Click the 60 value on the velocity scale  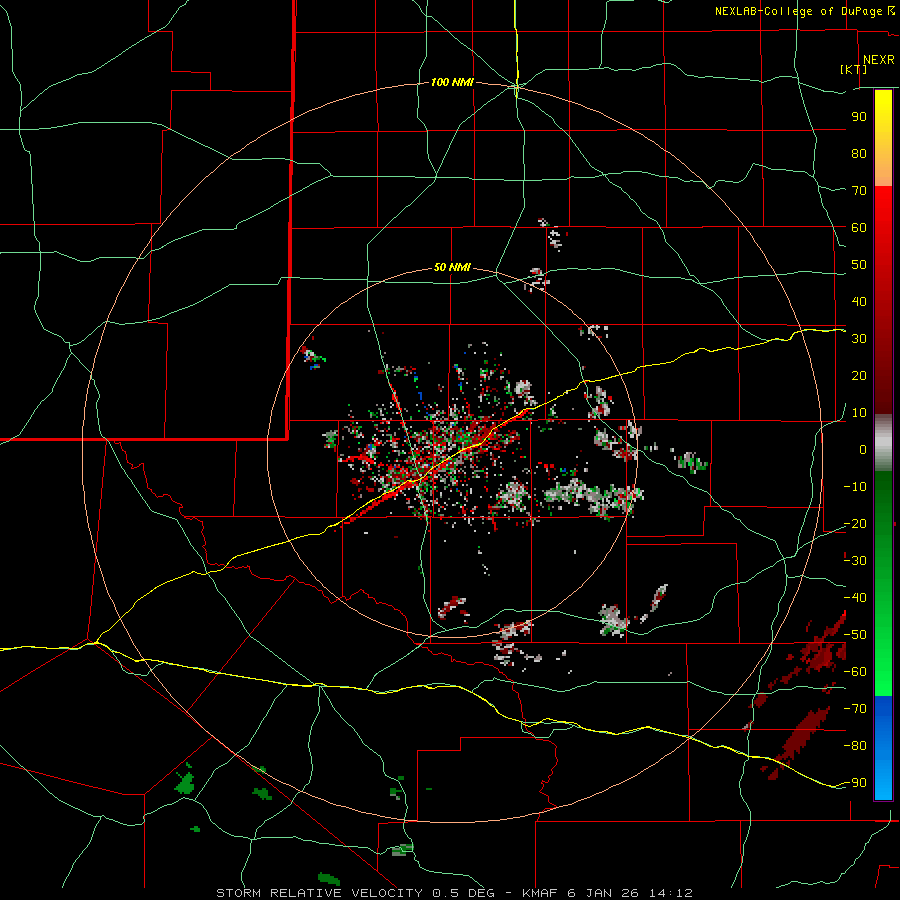[x=859, y=227]
